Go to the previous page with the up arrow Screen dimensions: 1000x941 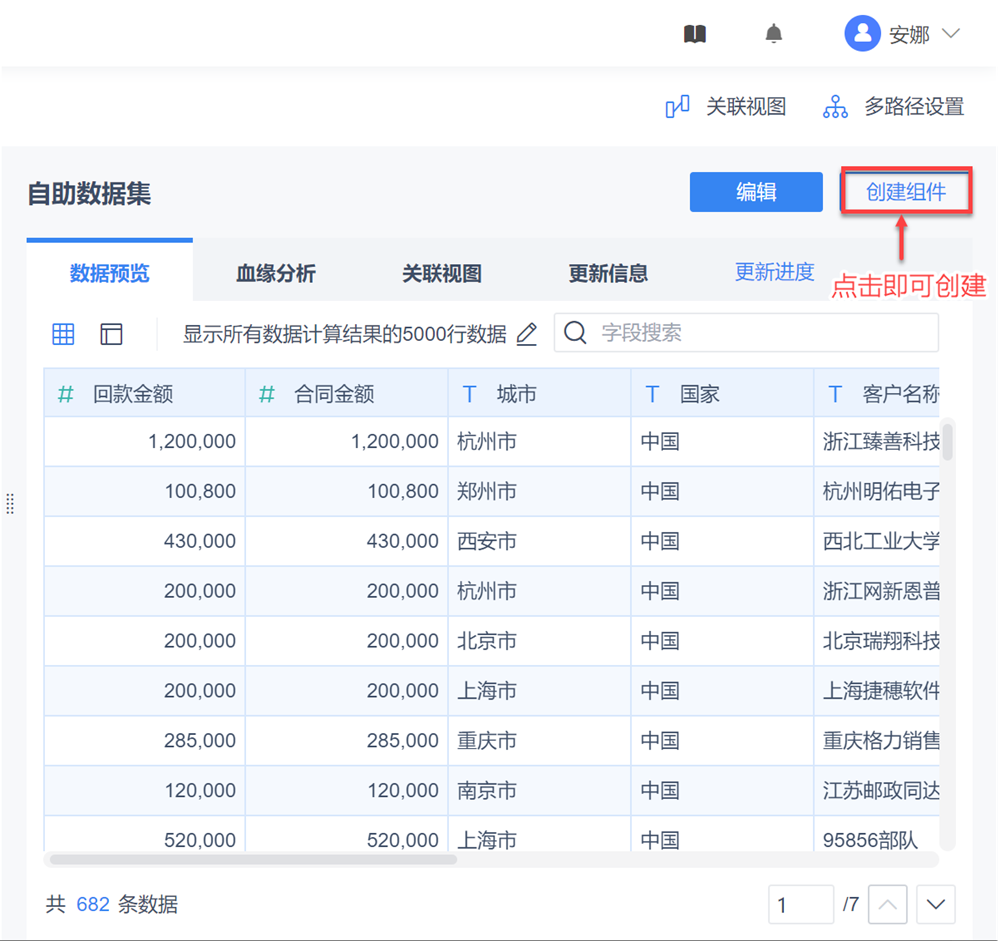[x=888, y=905]
